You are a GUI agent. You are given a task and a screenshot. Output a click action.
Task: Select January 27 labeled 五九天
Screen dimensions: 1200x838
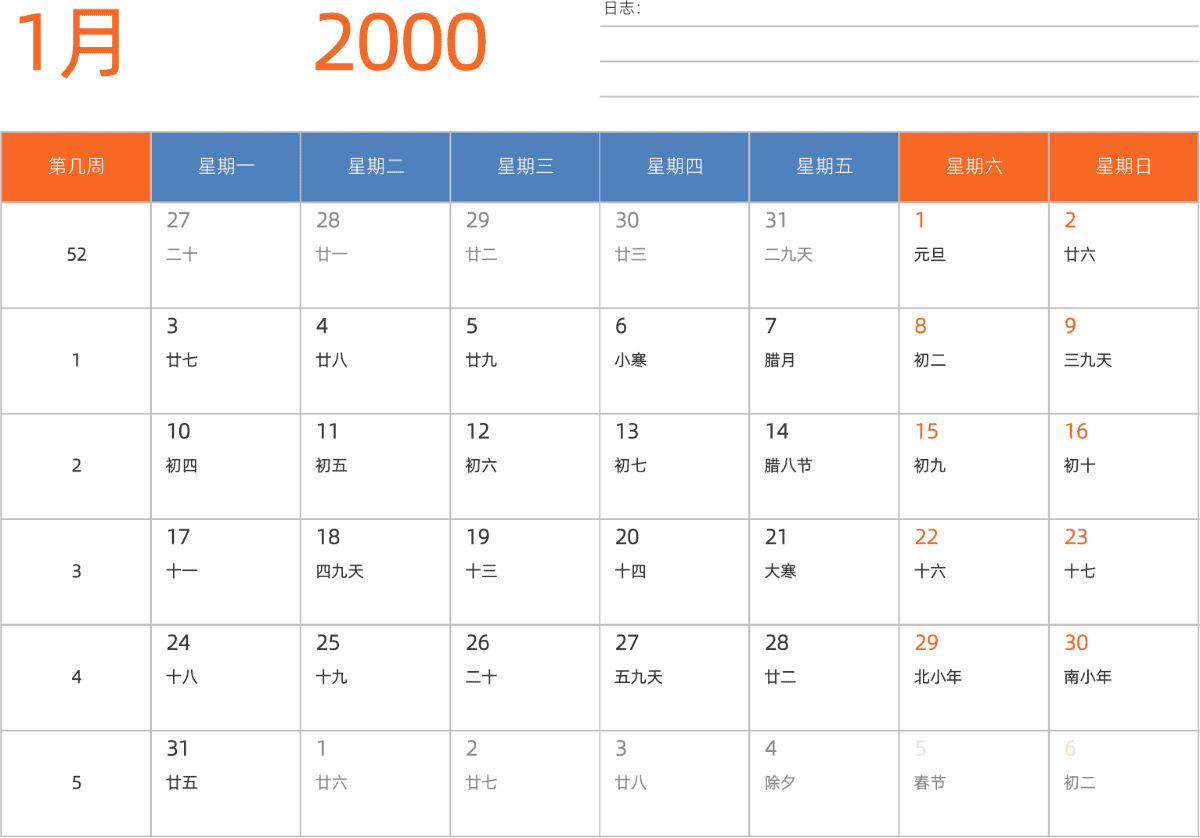(x=675, y=678)
